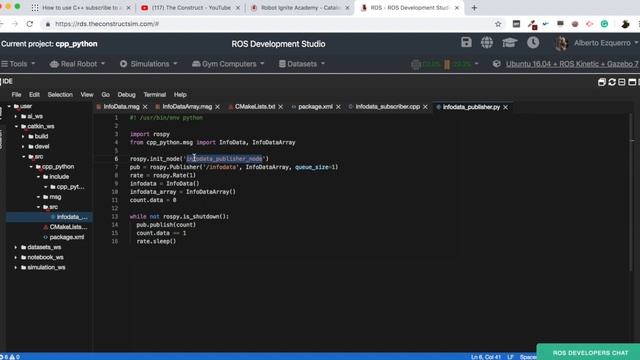Click the green Grammarly extension icon
Screen dimensions: 640x360
(604, 24)
